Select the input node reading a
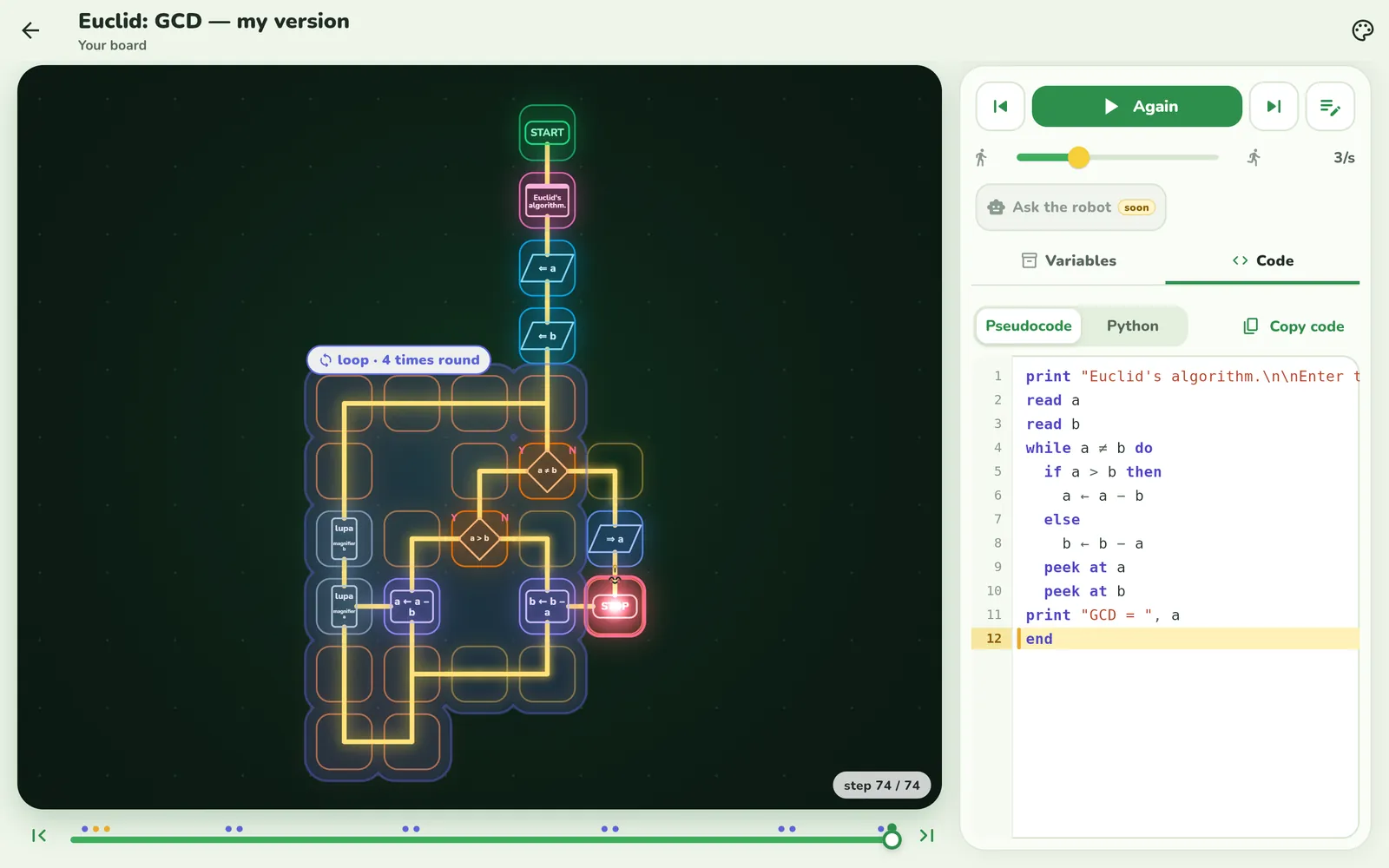 click(547, 268)
